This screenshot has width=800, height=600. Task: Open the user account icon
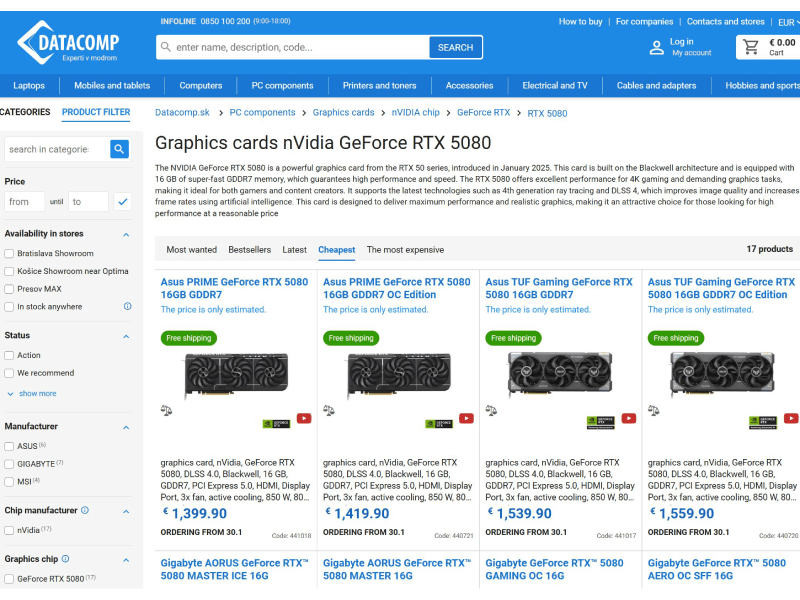pos(657,47)
